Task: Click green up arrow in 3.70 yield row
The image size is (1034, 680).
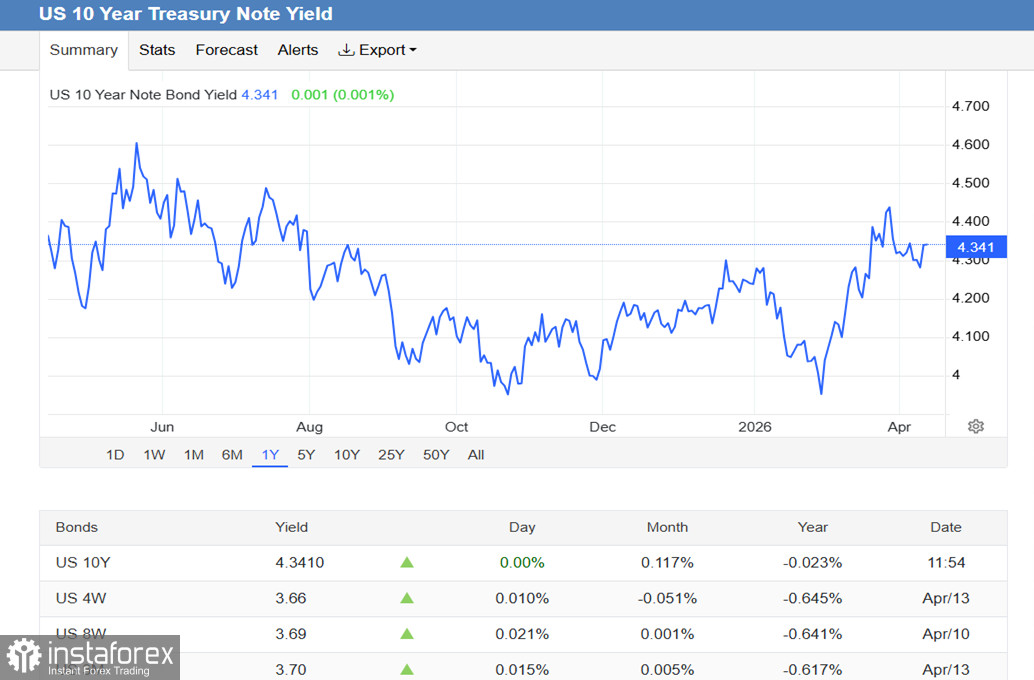Action: coord(407,669)
